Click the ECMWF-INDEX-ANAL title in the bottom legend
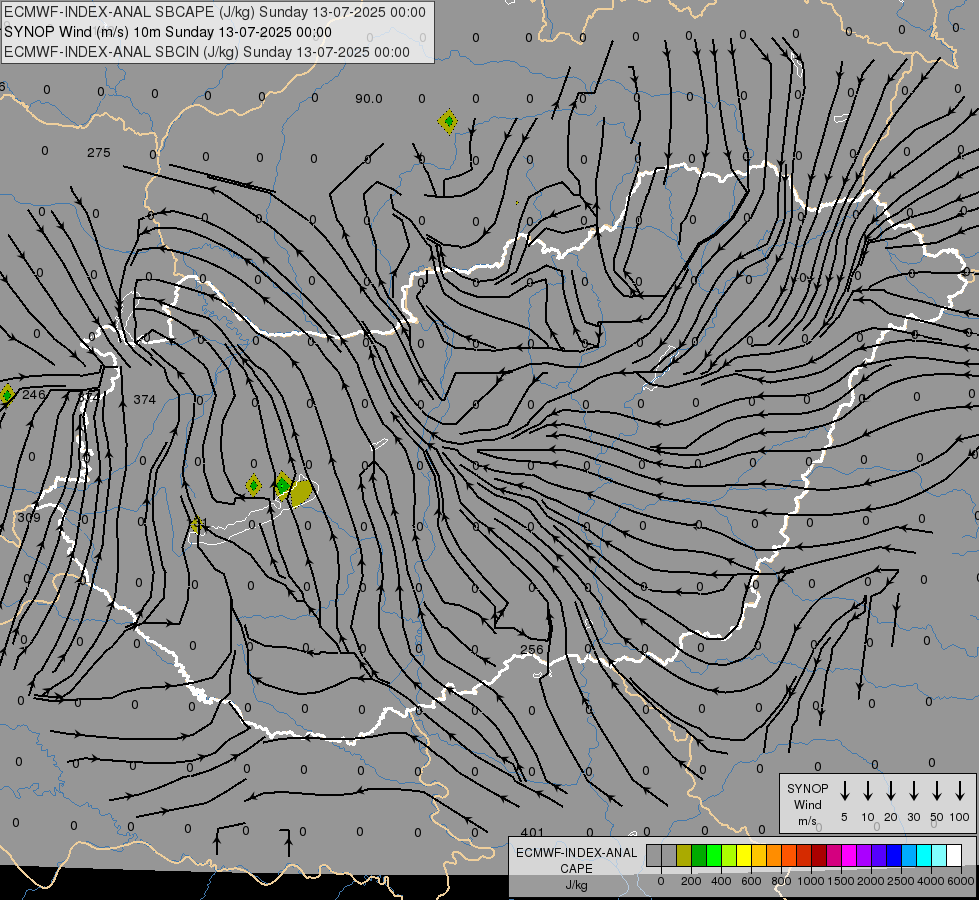The image size is (979, 900). point(576,853)
